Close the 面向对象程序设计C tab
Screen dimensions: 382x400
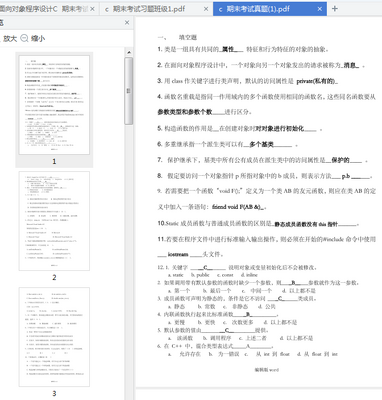(x=92, y=9)
